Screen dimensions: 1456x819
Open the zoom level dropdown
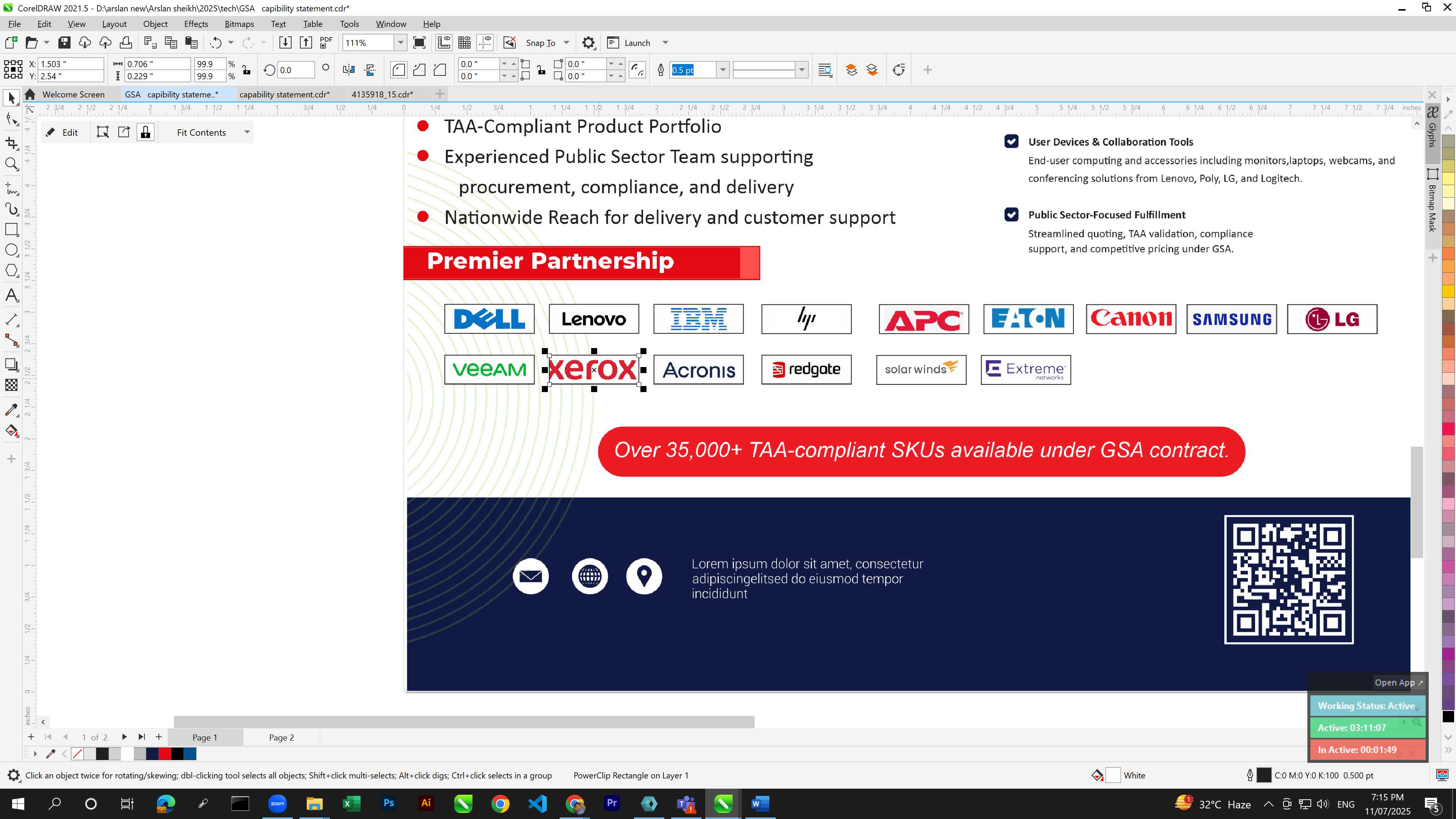(400, 42)
